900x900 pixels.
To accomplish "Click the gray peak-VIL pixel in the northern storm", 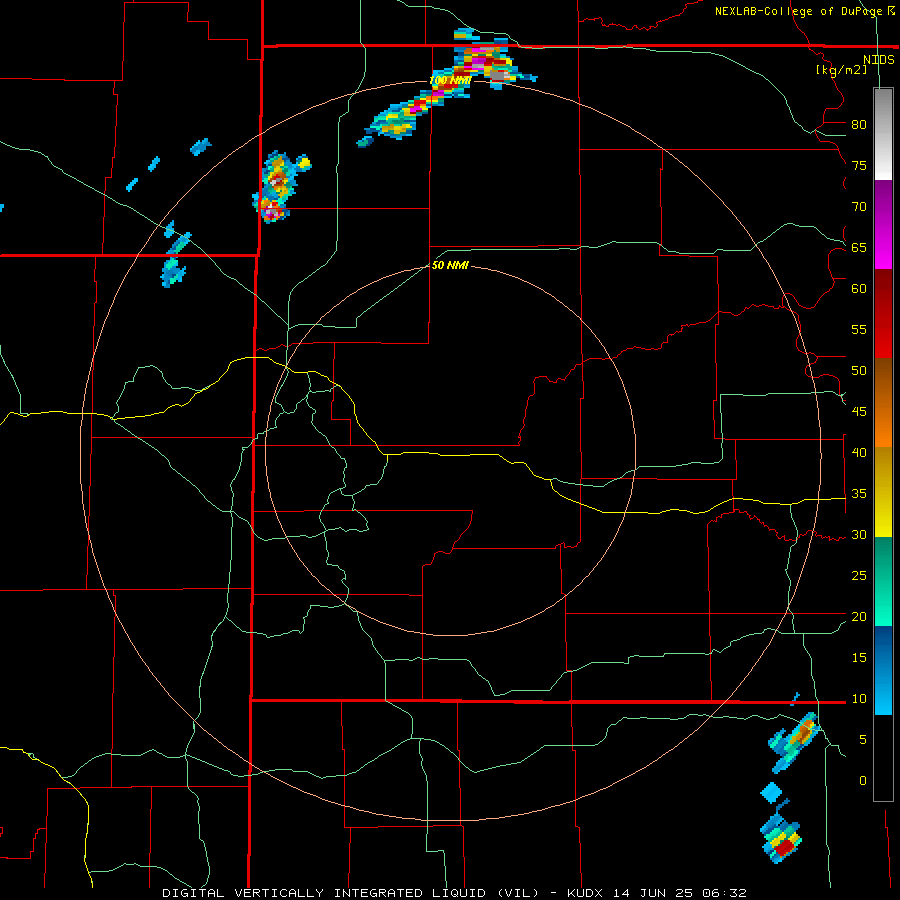I will click(497, 75).
